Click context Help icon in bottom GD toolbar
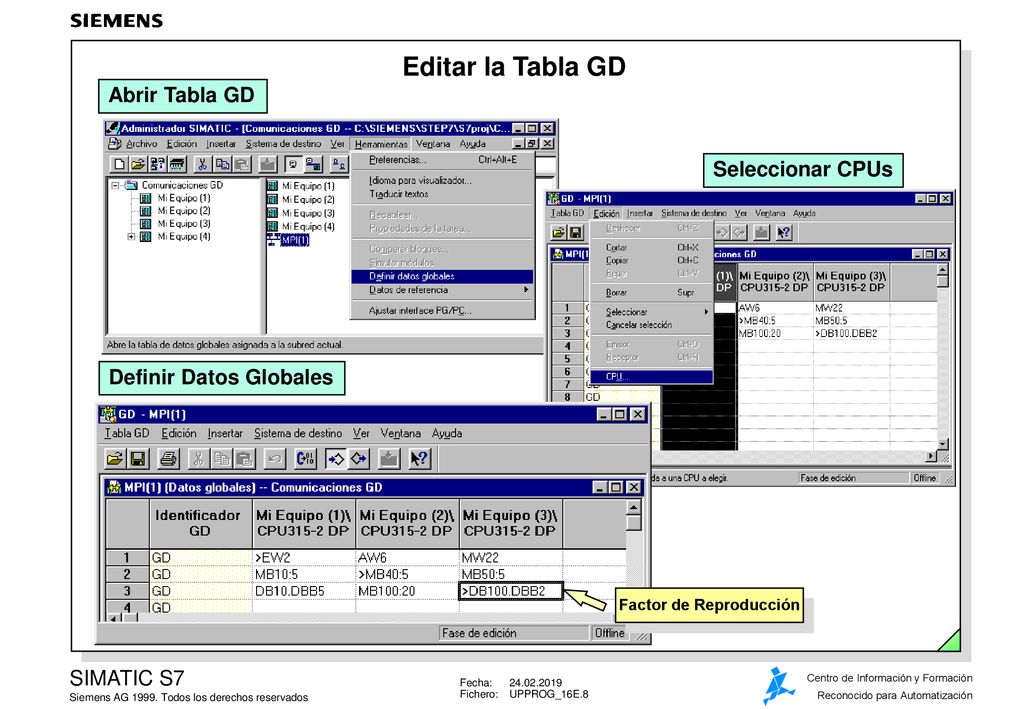Image resolution: width=1024 pixels, height=709 pixels. coord(419,459)
